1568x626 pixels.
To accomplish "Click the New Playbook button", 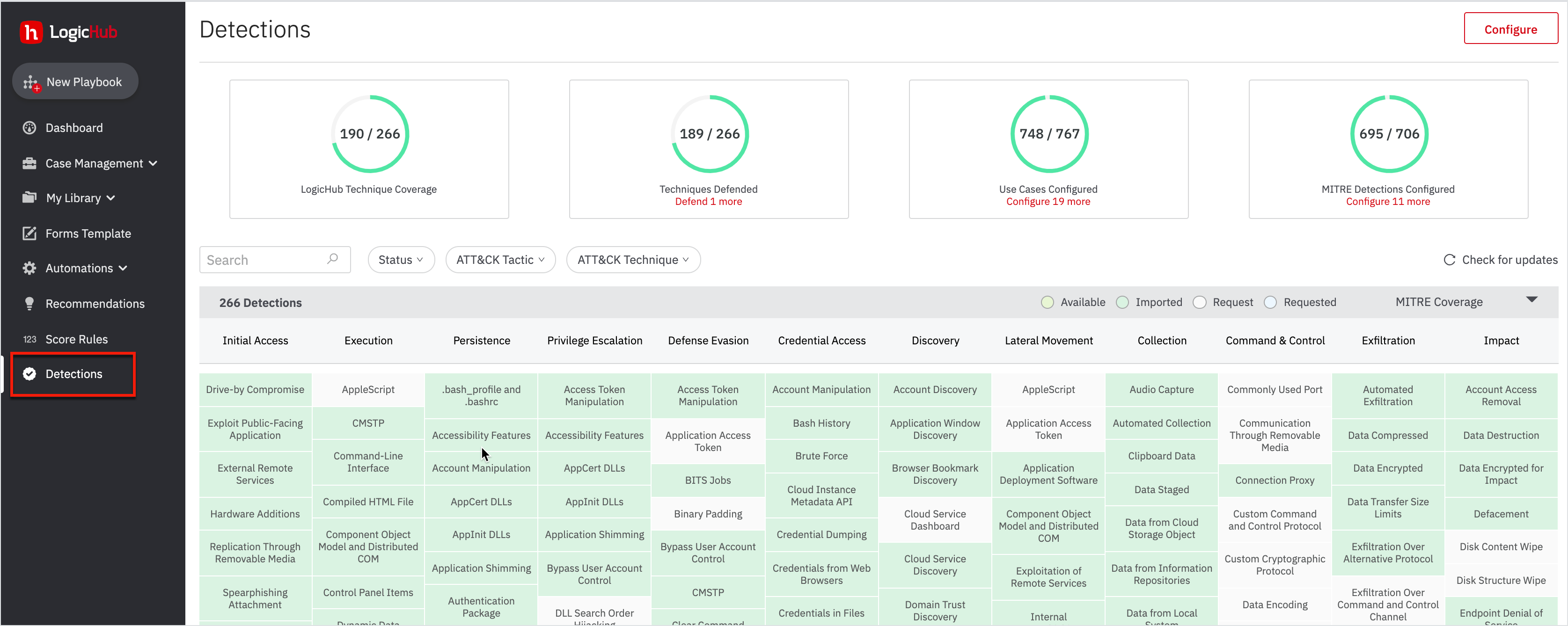I will 75,81.
